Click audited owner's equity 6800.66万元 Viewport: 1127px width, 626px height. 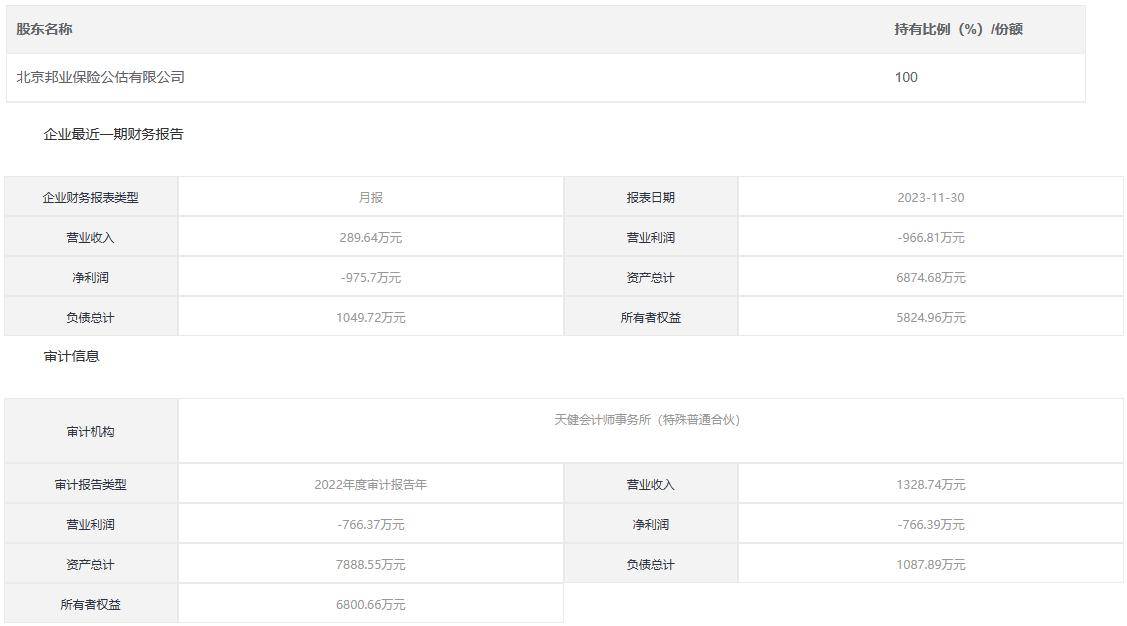point(370,604)
